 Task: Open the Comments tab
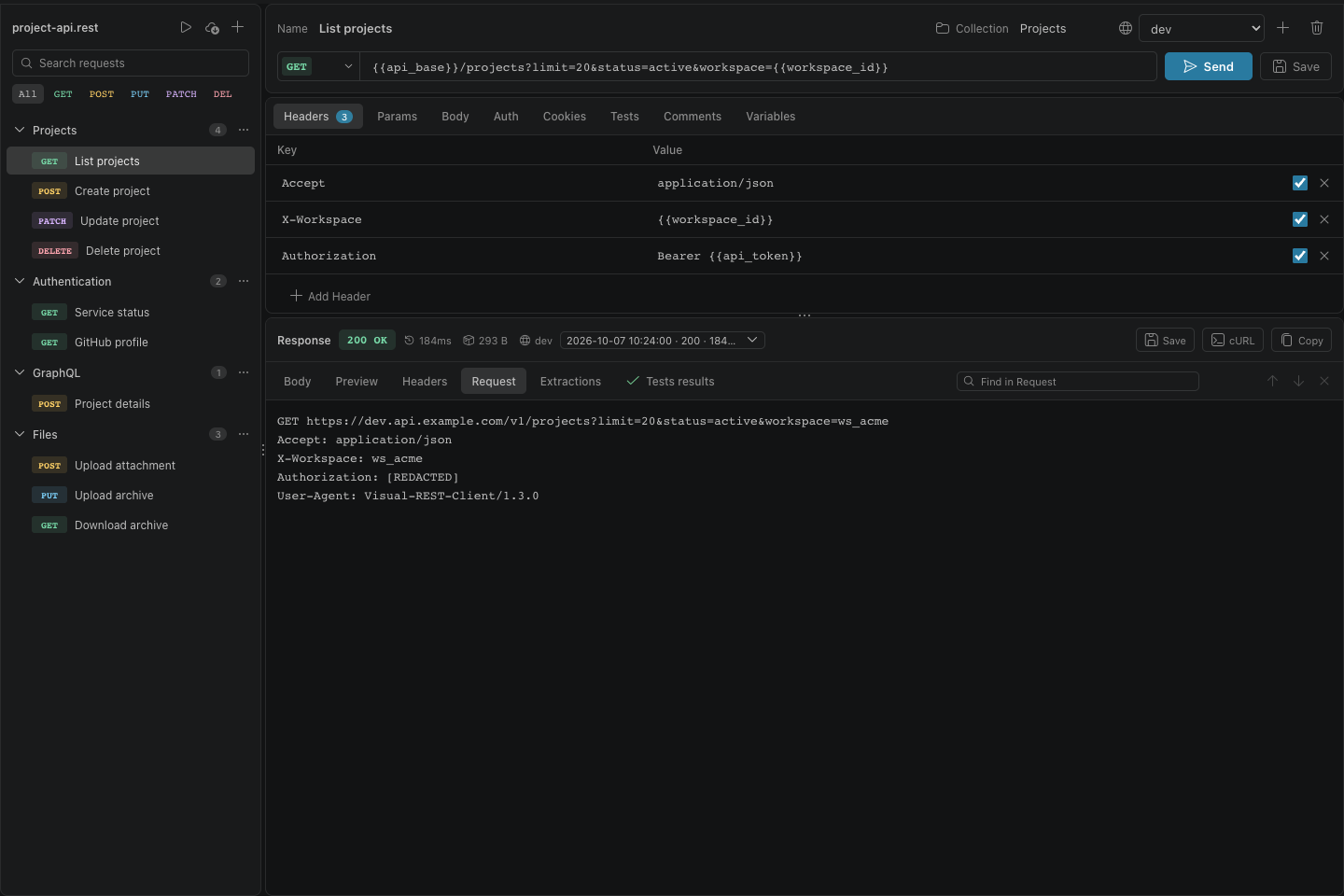(693, 117)
